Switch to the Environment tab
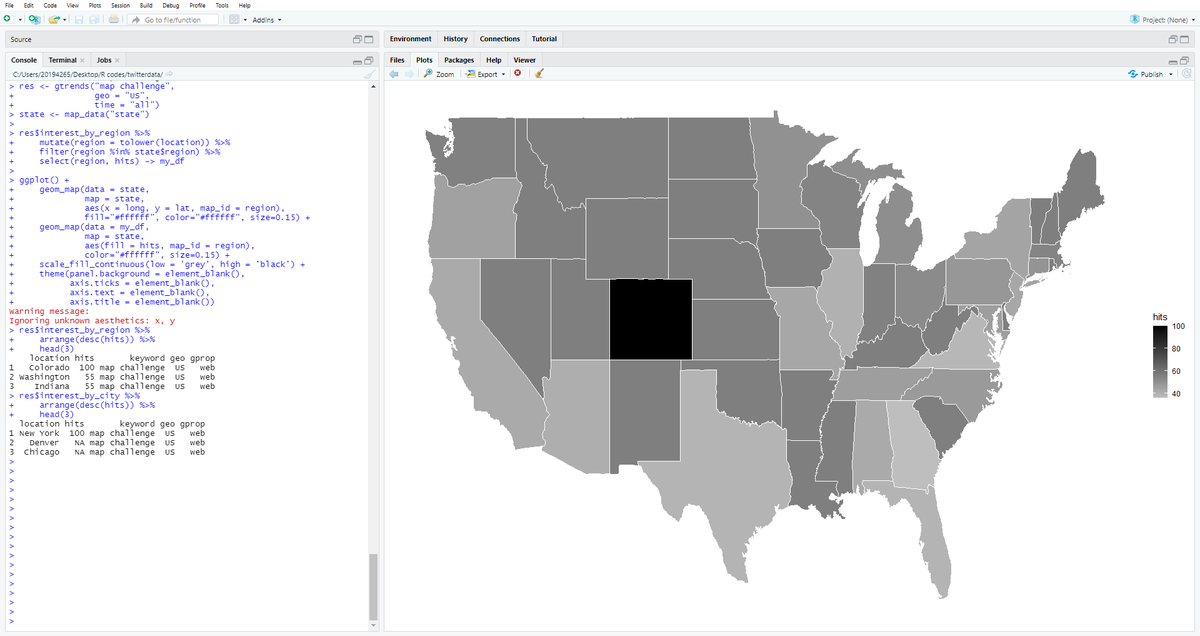This screenshot has width=1200, height=636. (410, 39)
